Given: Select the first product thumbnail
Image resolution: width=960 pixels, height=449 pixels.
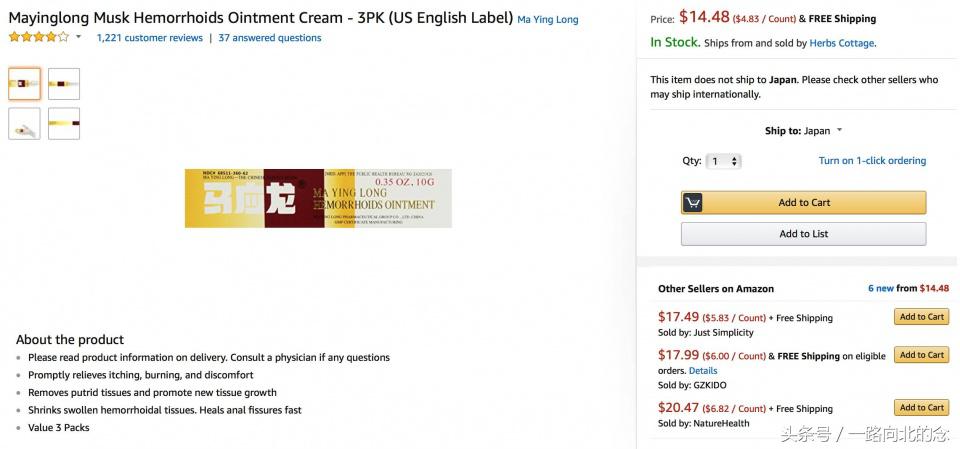Looking at the screenshot, I should click(x=25, y=84).
